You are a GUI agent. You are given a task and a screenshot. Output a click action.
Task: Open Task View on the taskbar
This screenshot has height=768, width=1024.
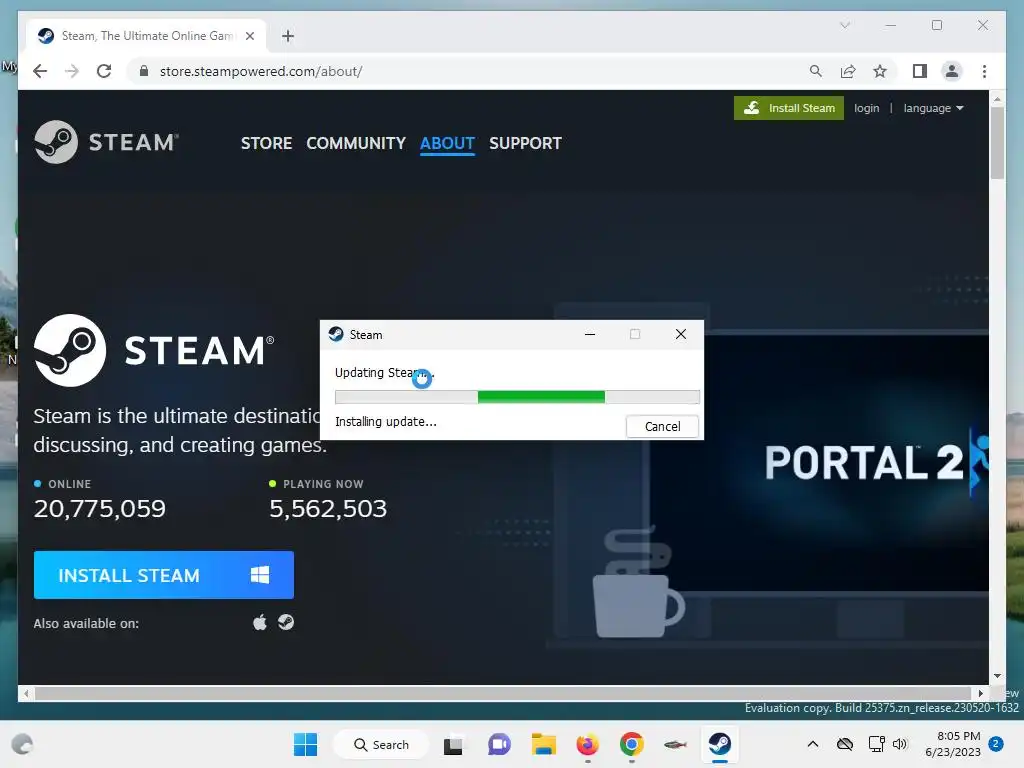(453, 744)
